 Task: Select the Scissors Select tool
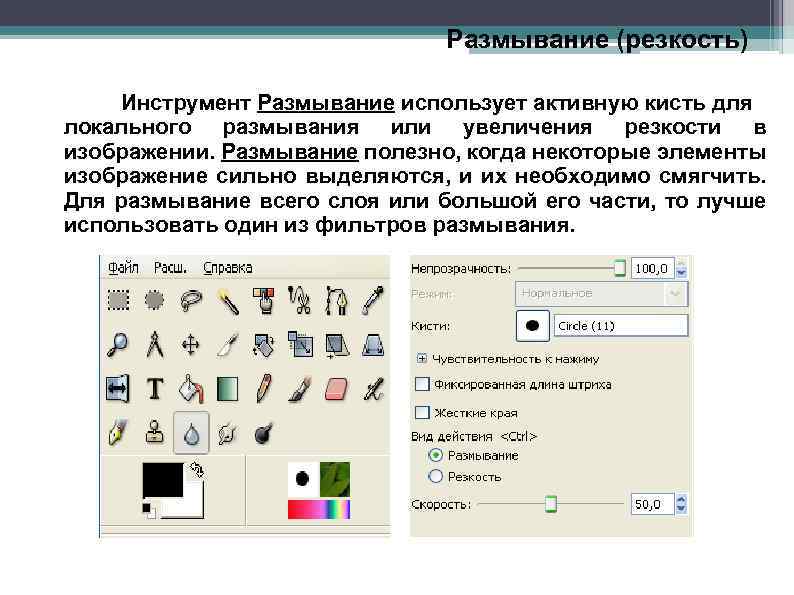pyautogui.click(x=299, y=300)
